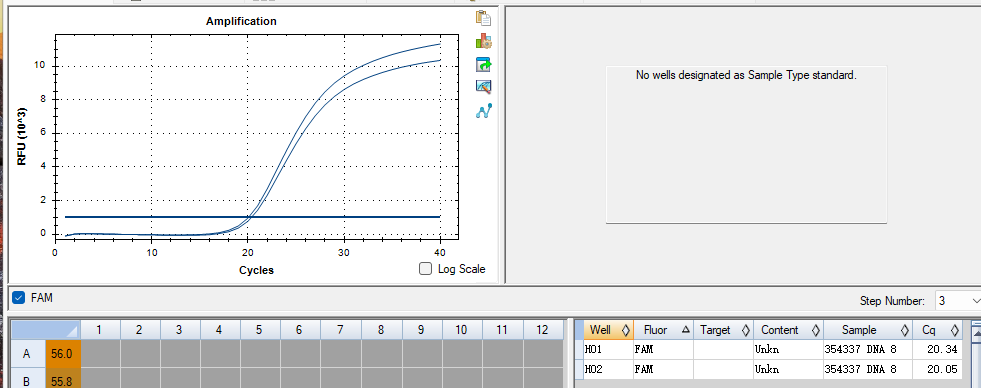981x388 pixels.
Task: Select orange well showing 55.8
Action: tap(63, 379)
